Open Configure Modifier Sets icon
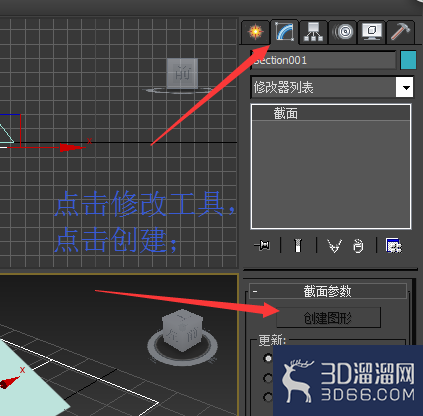Screen dimensions: 423x416 click(394, 246)
